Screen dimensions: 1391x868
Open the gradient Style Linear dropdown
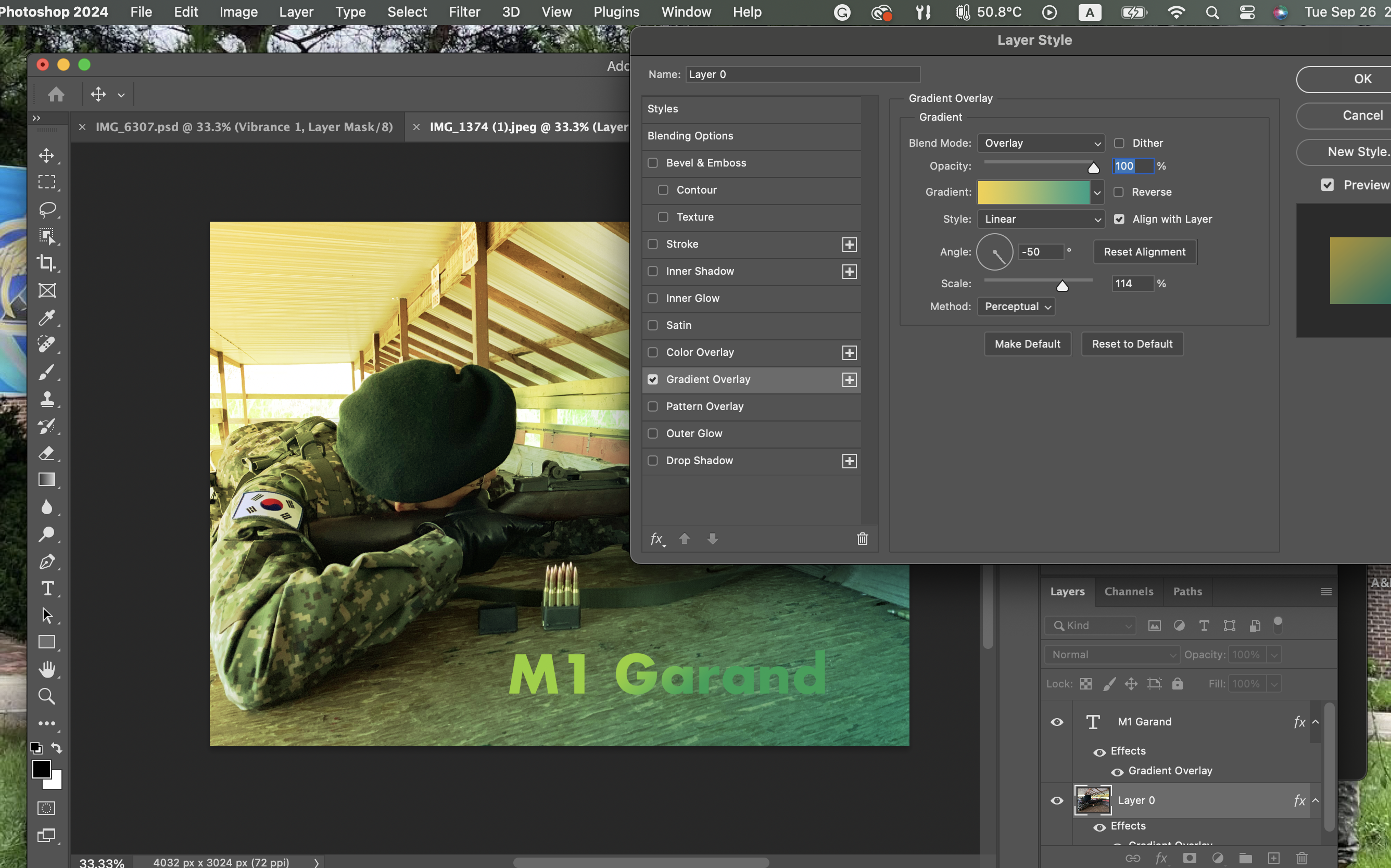pyautogui.click(x=1041, y=219)
